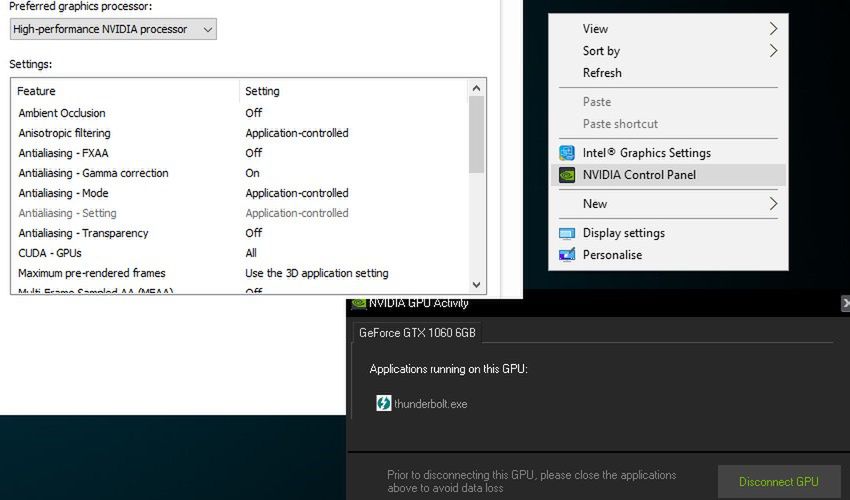Click the thunderbolt.exe application icon

click(383, 403)
